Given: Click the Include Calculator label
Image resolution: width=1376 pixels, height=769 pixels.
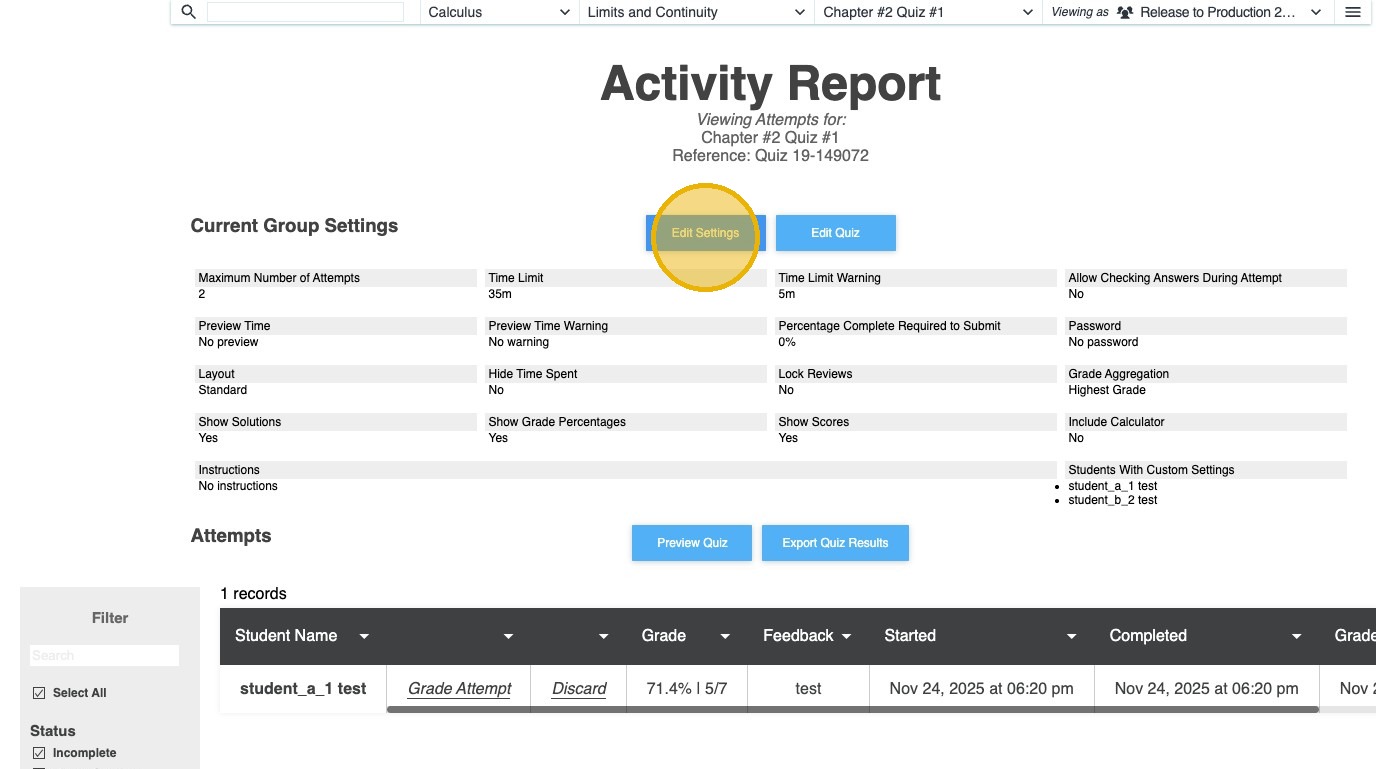Looking at the screenshot, I should (1116, 422).
